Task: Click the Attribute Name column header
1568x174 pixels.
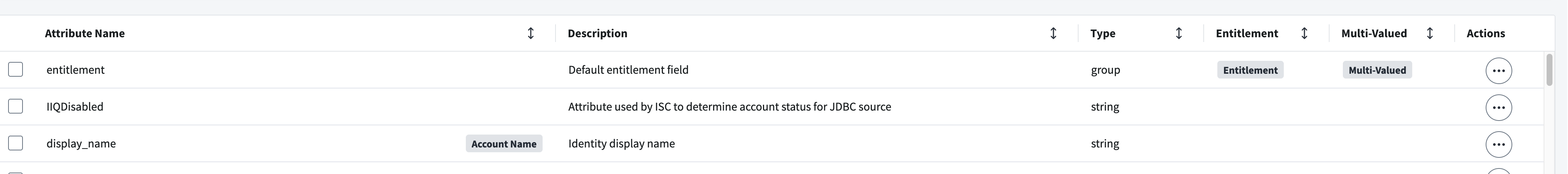Action: click(85, 34)
